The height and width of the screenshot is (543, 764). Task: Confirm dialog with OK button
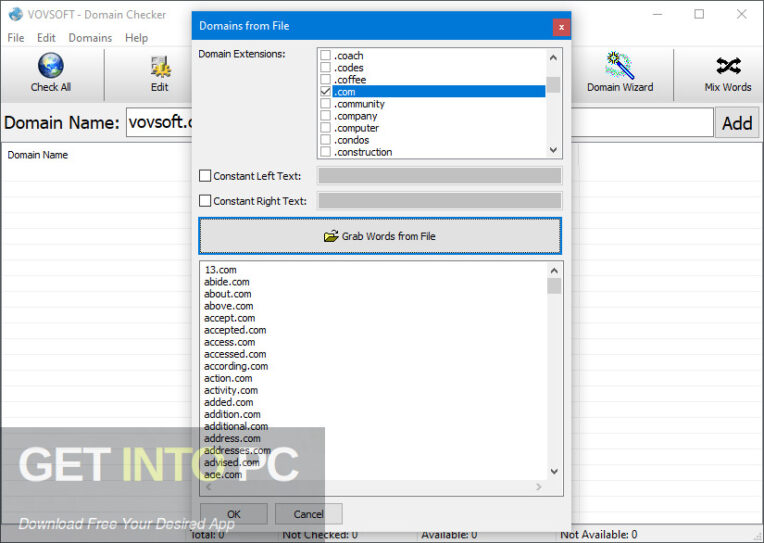pyautogui.click(x=233, y=514)
